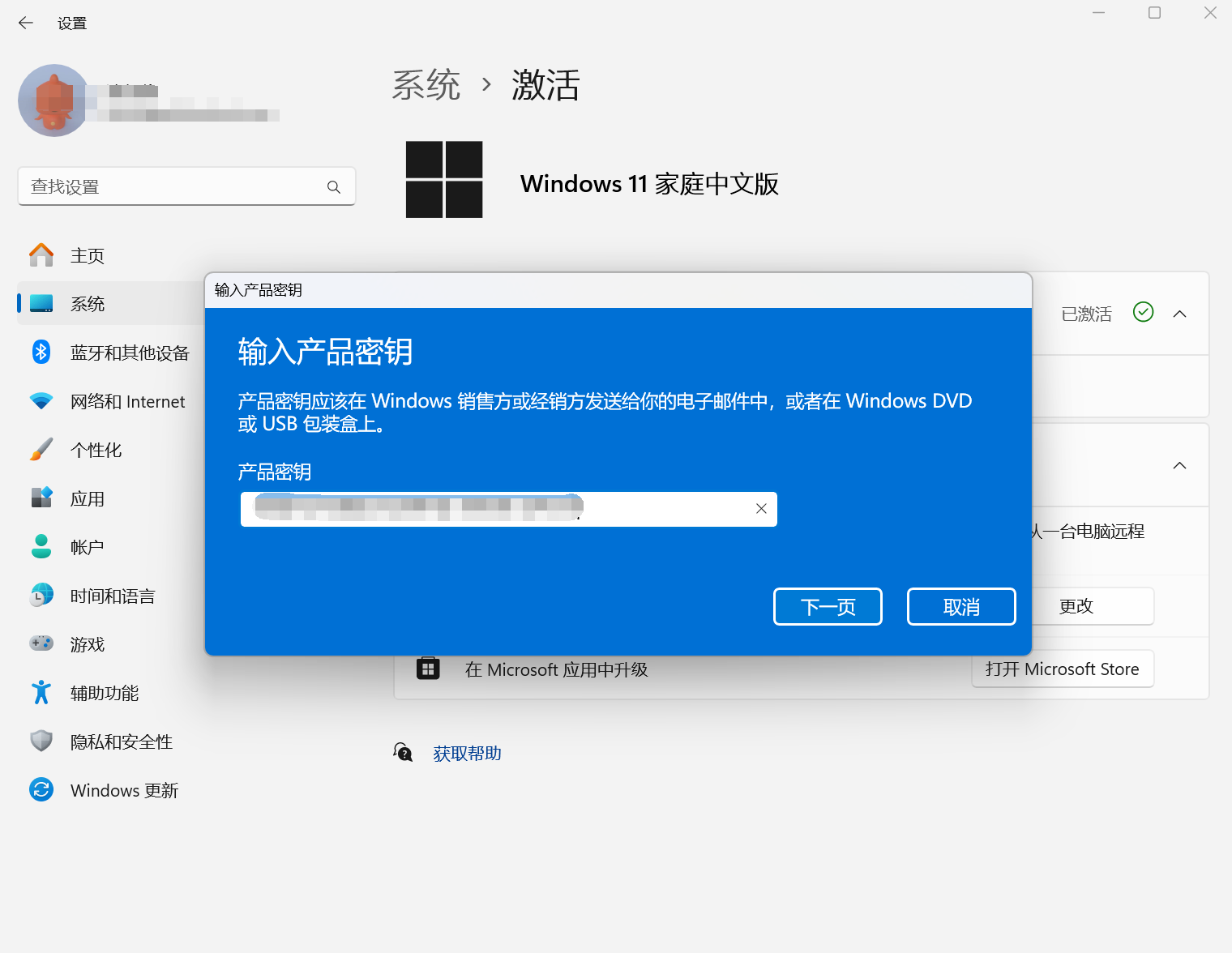Click the 已激活 status text
The height and width of the screenshot is (953, 1232).
click(1086, 314)
